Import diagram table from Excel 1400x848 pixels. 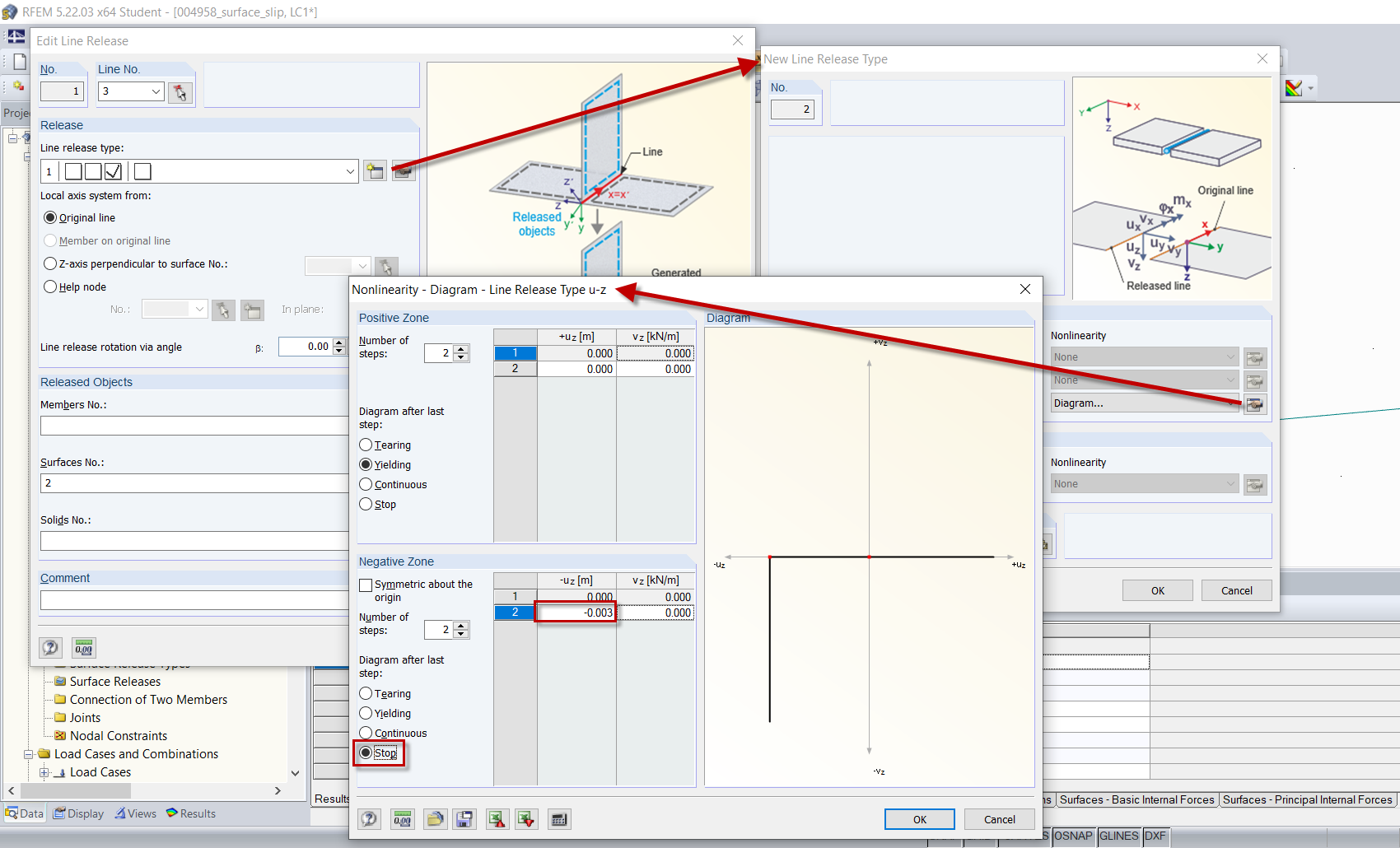tap(527, 819)
